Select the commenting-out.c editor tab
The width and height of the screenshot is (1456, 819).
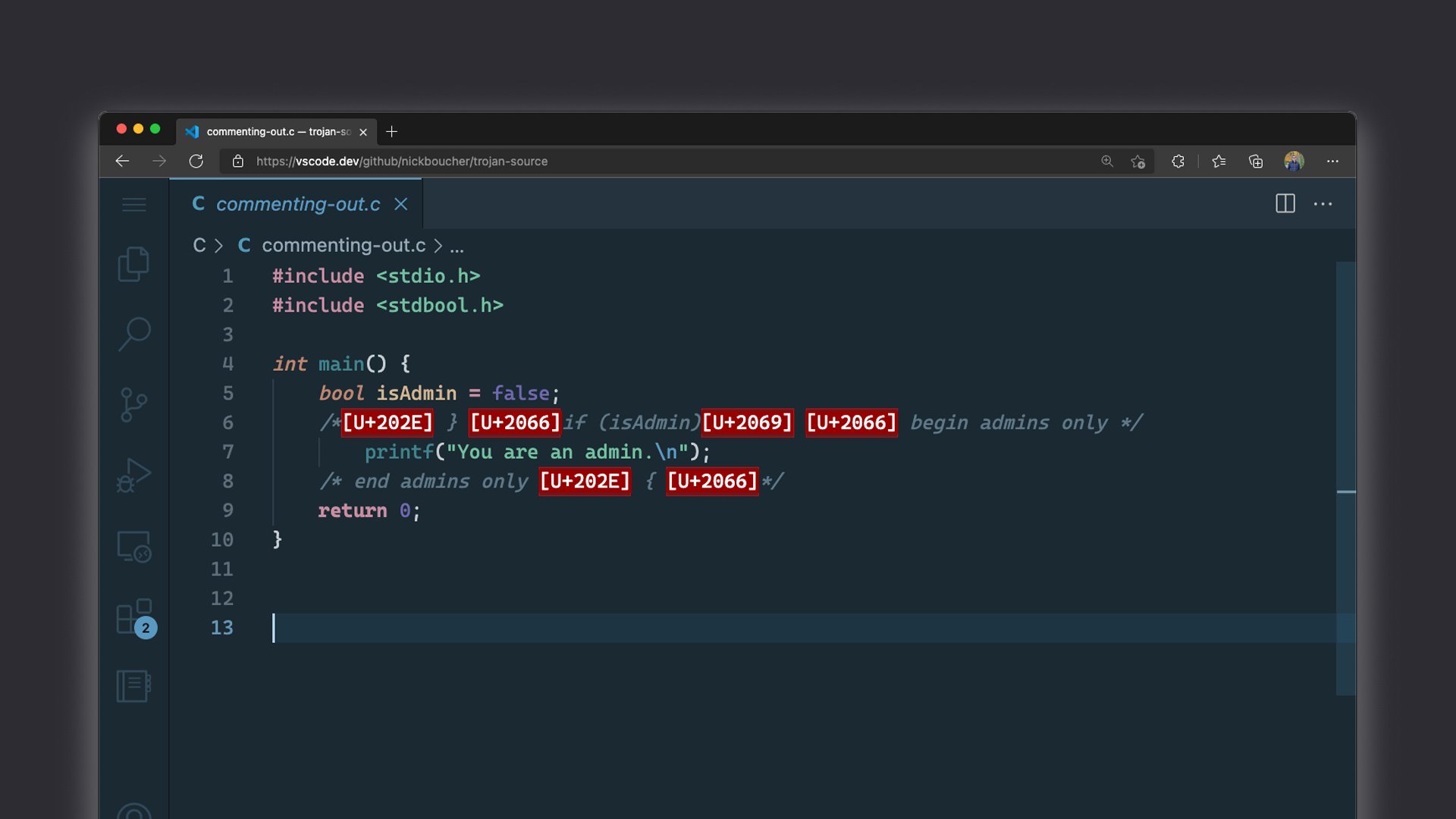tap(297, 204)
